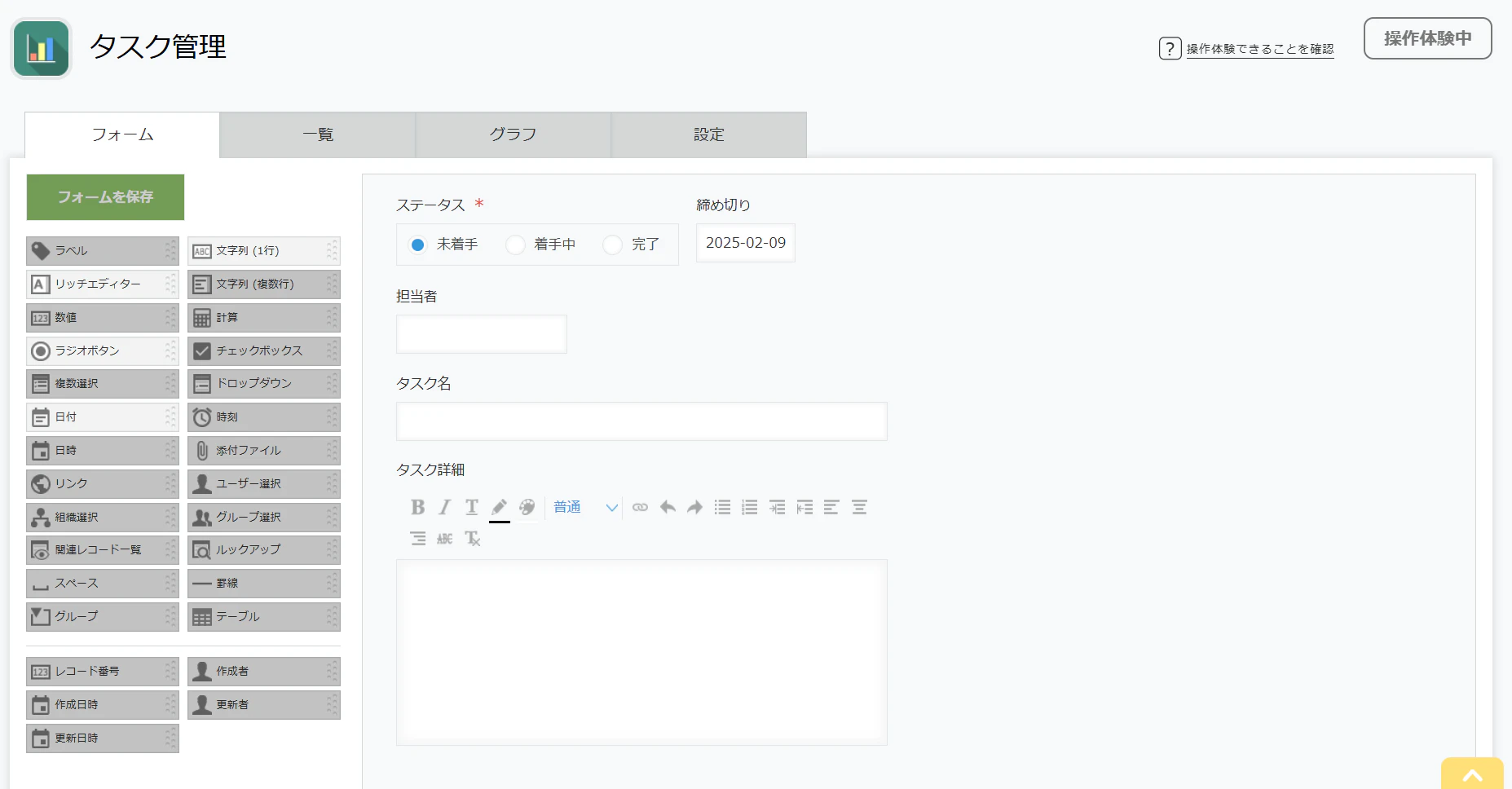Select the 関連レコード一覧 field
The image size is (1512, 789).
(x=103, y=550)
